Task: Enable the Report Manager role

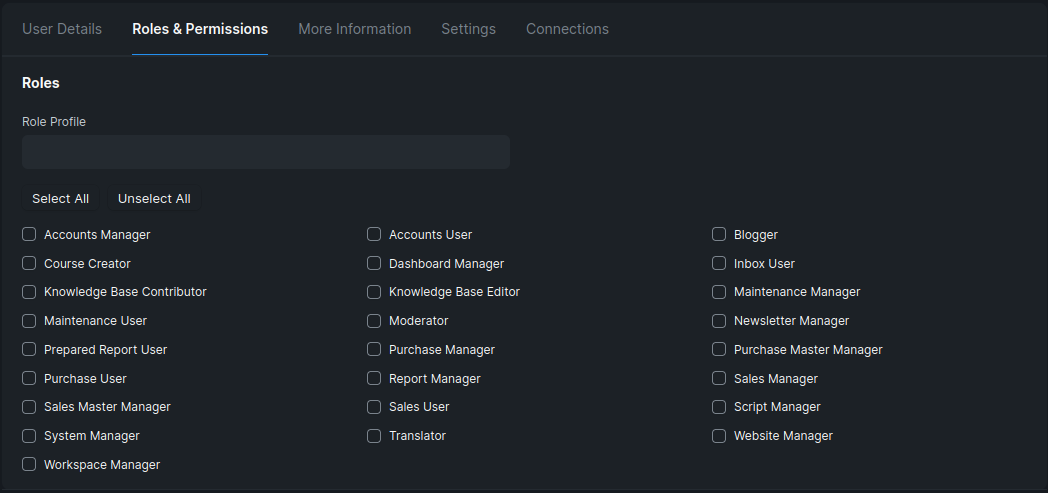Action: pyautogui.click(x=374, y=379)
